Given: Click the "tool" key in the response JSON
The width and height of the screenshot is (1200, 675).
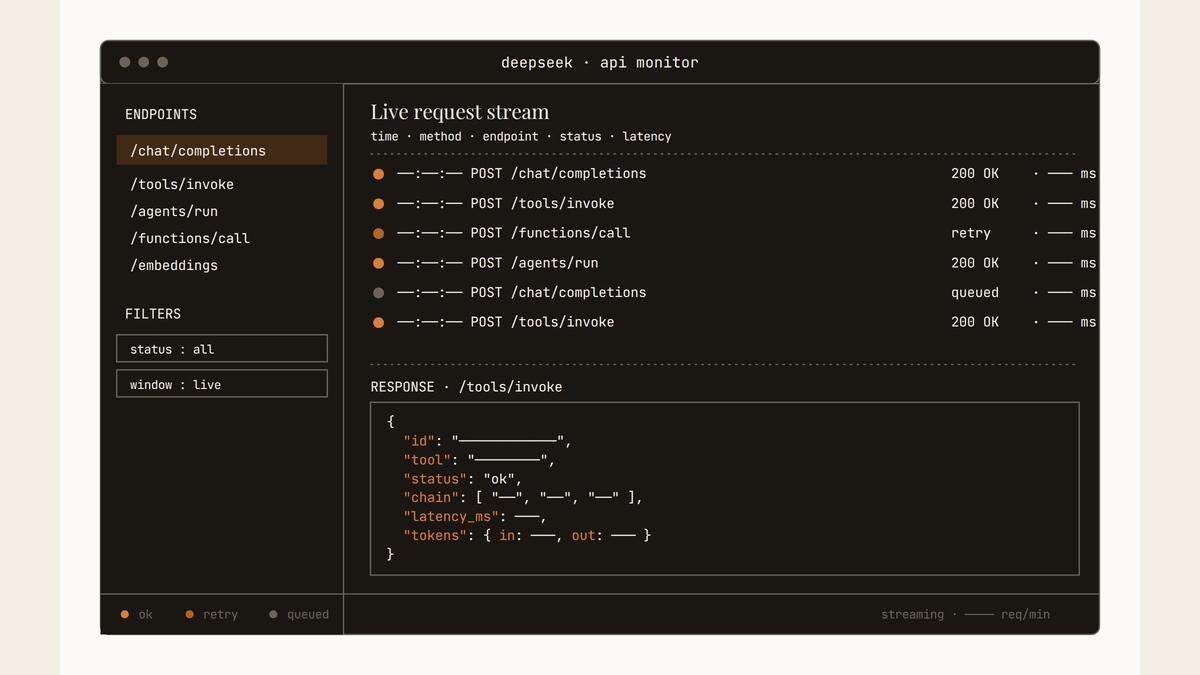Looking at the screenshot, I should 427,460.
